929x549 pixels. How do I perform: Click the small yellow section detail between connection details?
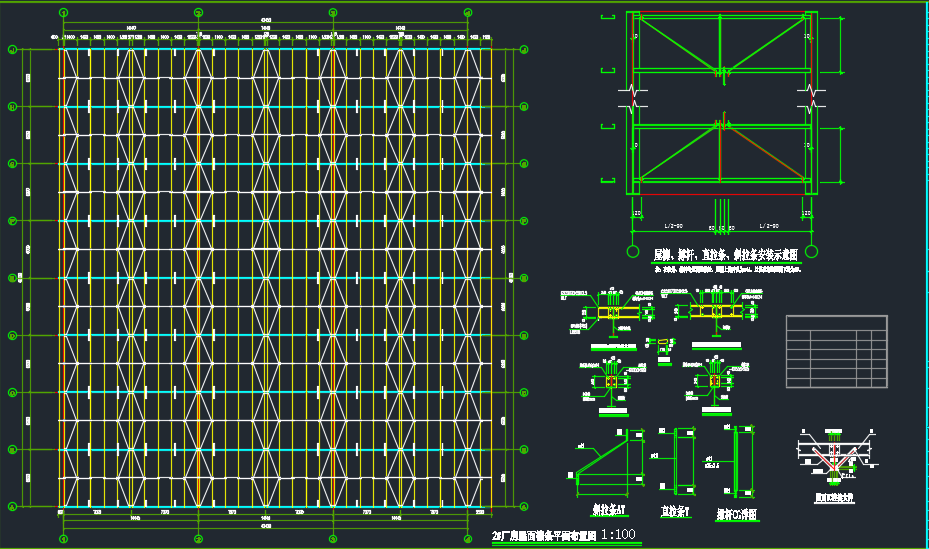coord(661,343)
